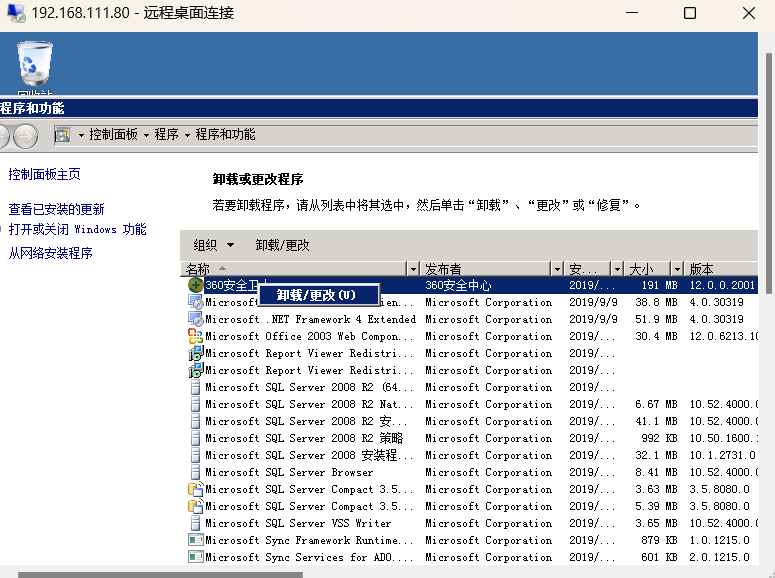
Task: Click the control panel icon in address bar
Action: [x=62, y=134]
